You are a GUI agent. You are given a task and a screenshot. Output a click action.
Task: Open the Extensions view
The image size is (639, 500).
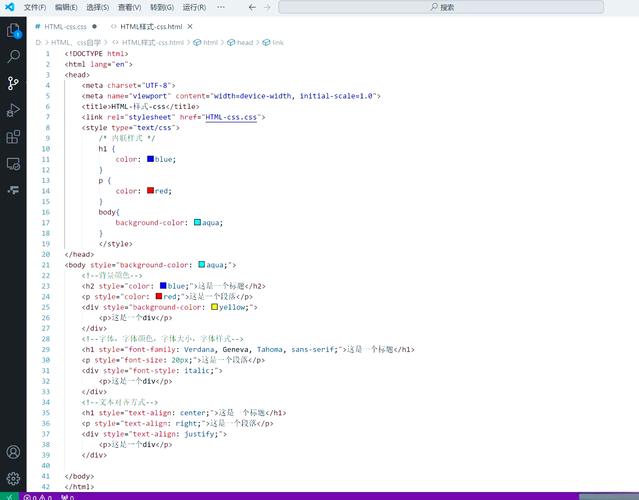pyautogui.click(x=13, y=137)
